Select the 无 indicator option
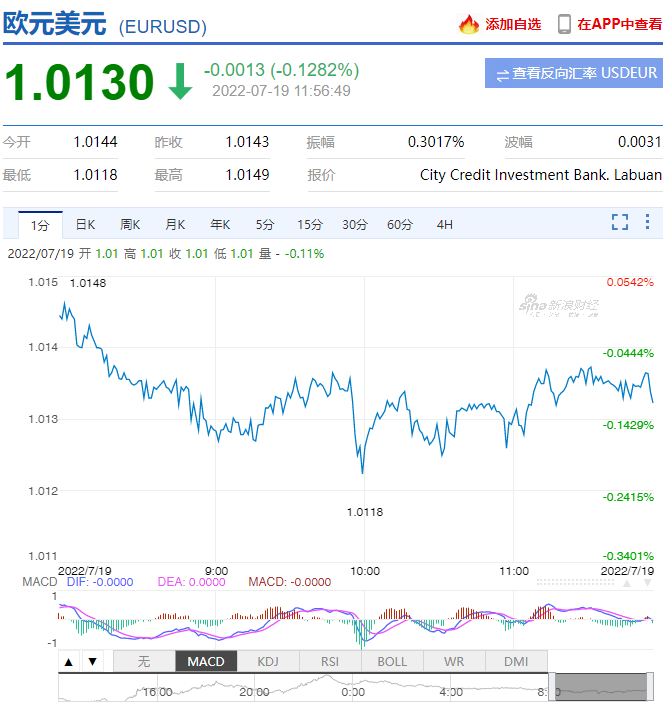 pos(144,661)
